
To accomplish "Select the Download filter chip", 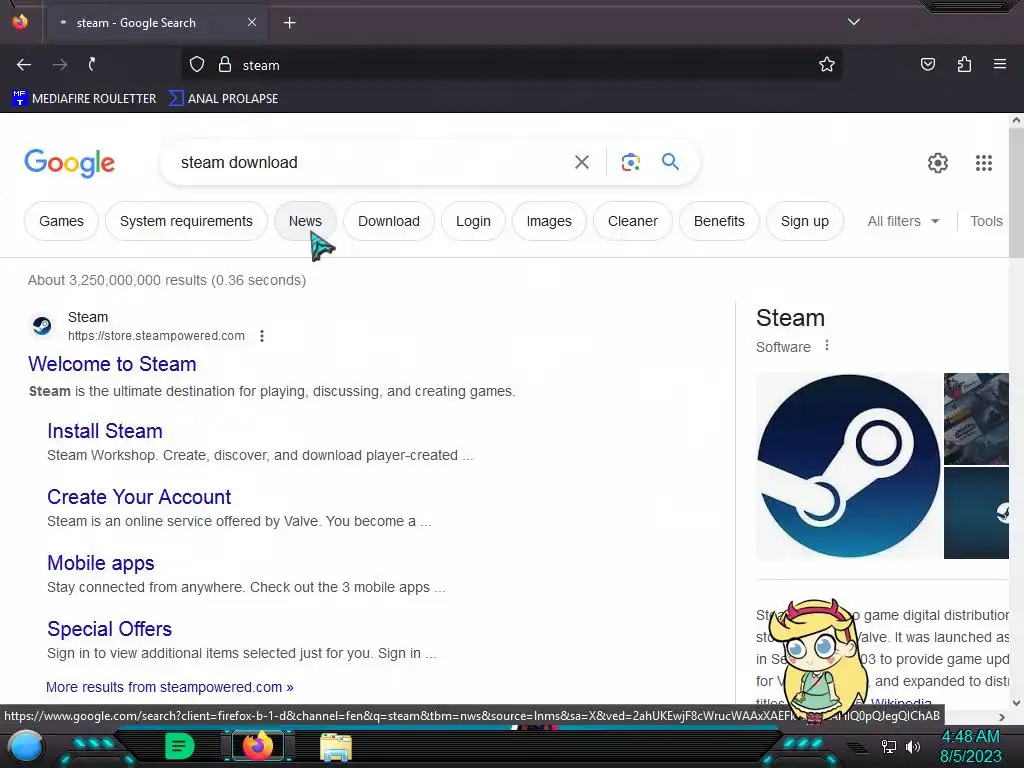I will (389, 221).
